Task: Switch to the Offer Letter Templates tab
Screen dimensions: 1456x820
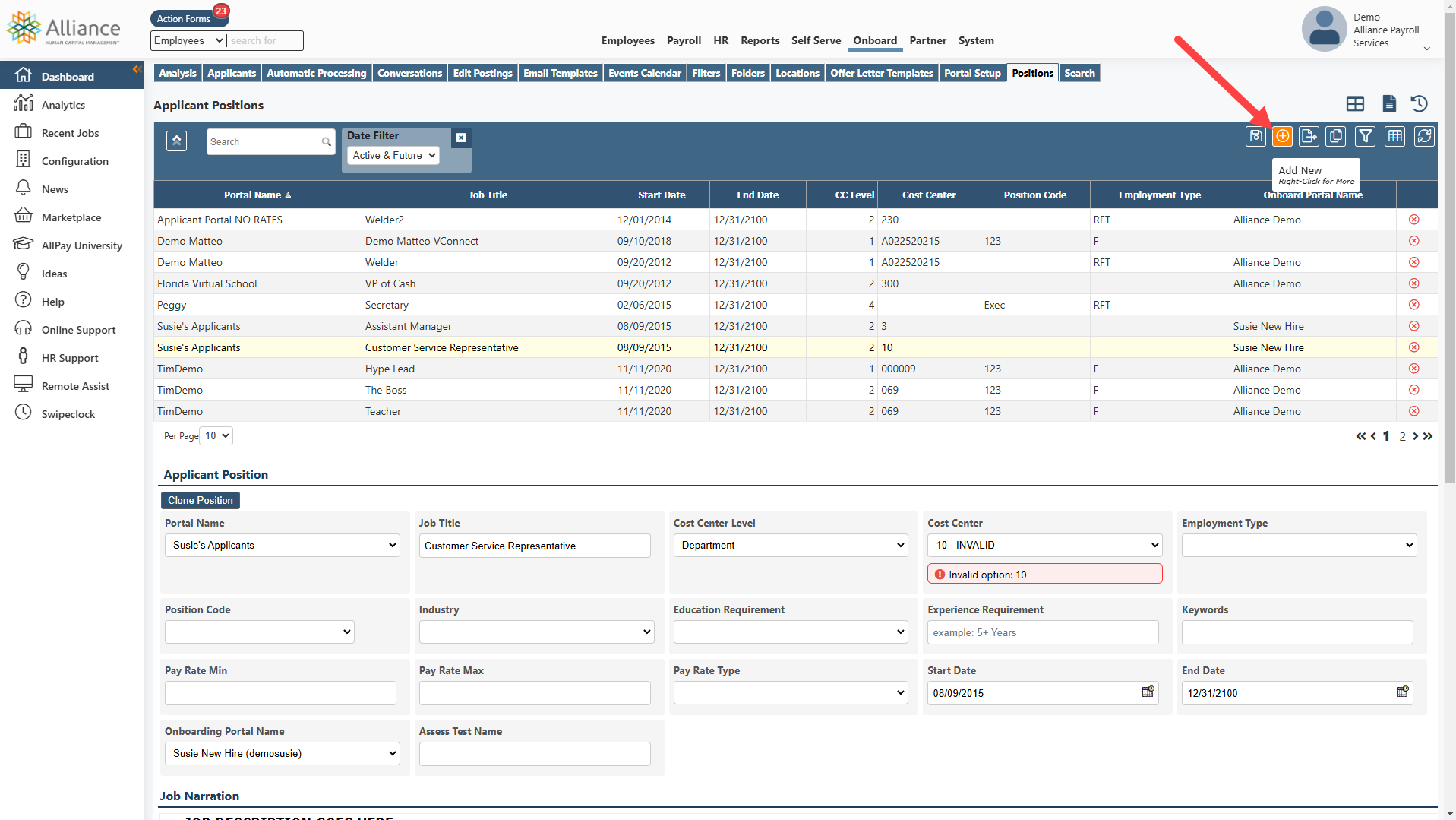Action: click(881, 73)
